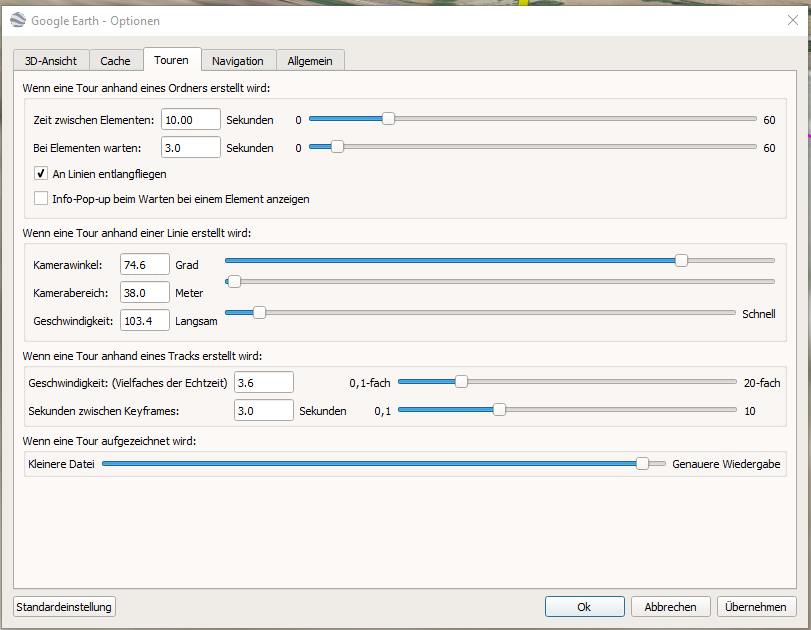
Task: Click the Bei Elementen warten slider handle
Action: (337, 147)
